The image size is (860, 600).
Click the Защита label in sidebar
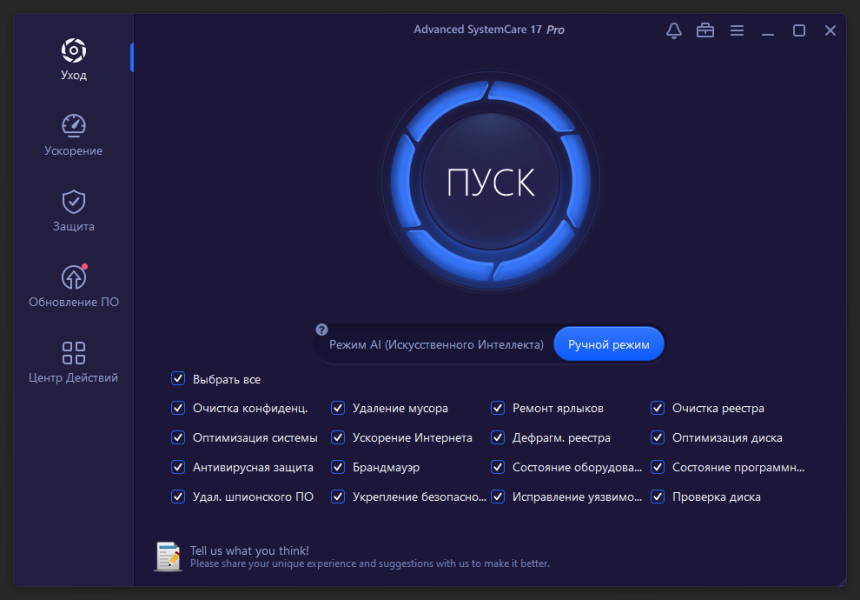(73, 226)
